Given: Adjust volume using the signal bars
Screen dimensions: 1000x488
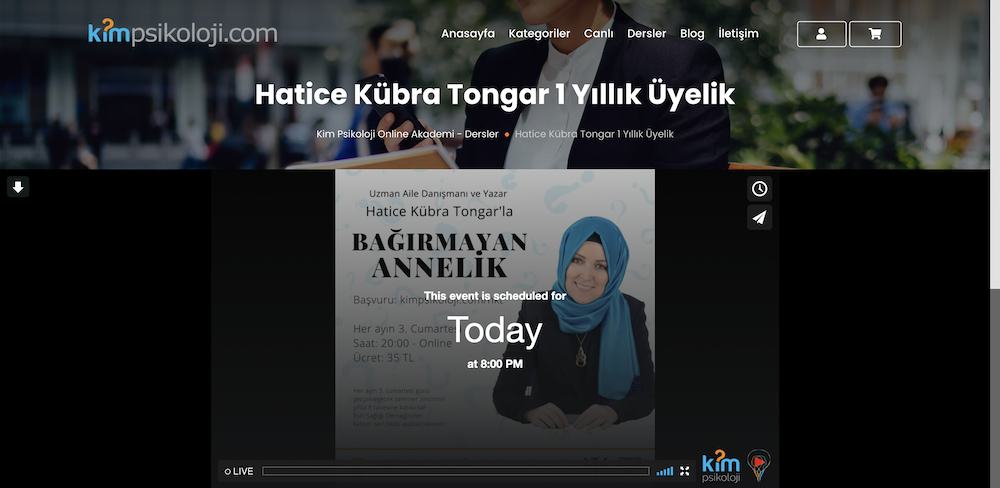Looking at the screenshot, I should [x=665, y=471].
